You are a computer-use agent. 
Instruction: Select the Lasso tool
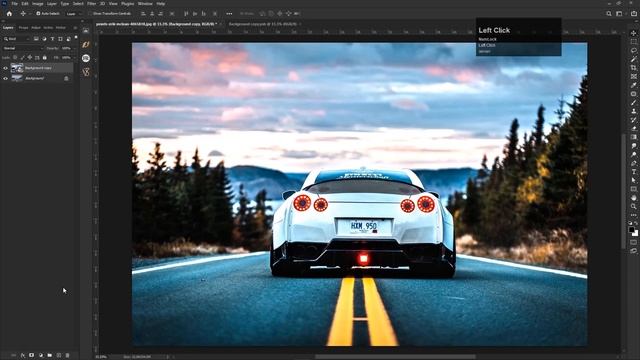click(x=633, y=50)
